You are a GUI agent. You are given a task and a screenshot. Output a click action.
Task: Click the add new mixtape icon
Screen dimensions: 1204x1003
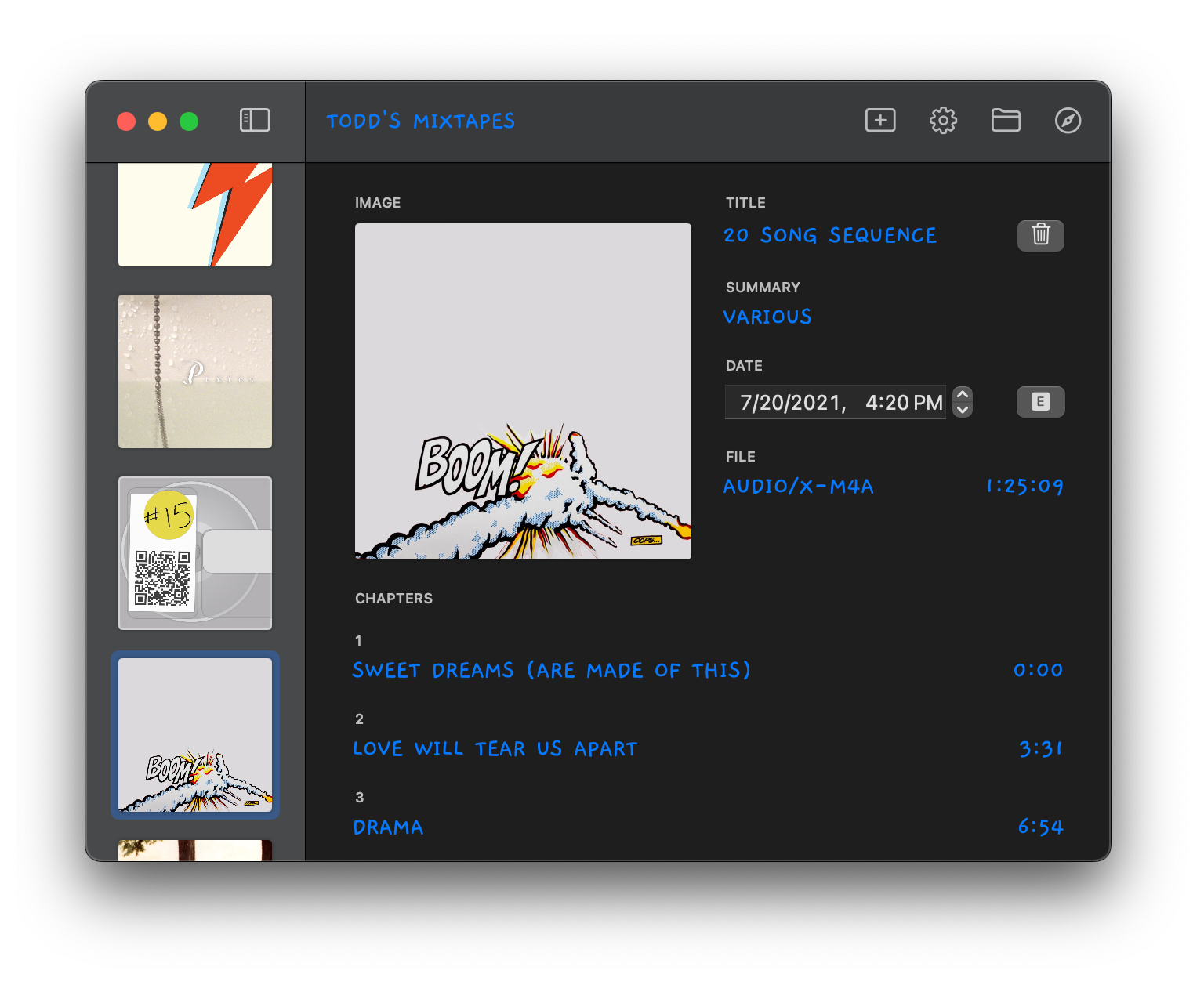pyautogui.click(x=880, y=121)
